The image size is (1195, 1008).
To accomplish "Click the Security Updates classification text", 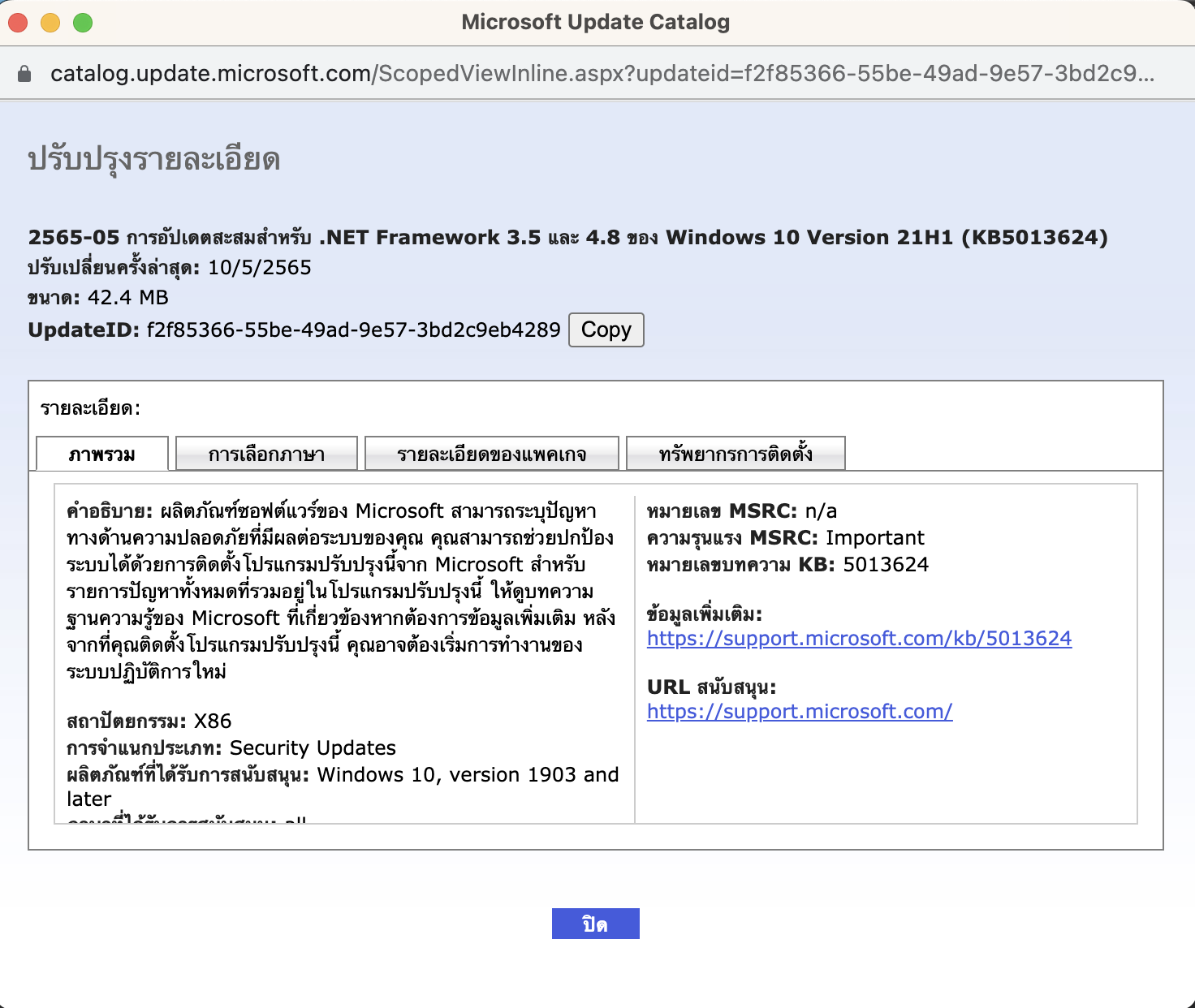I will pyautogui.click(x=313, y=747).
